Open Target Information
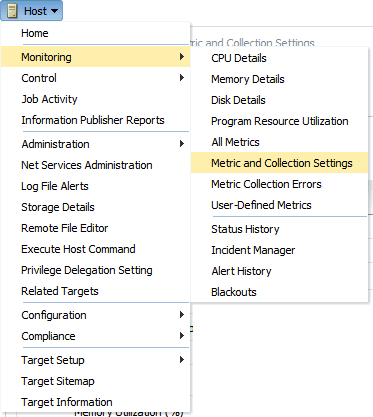 pos(67,402)
